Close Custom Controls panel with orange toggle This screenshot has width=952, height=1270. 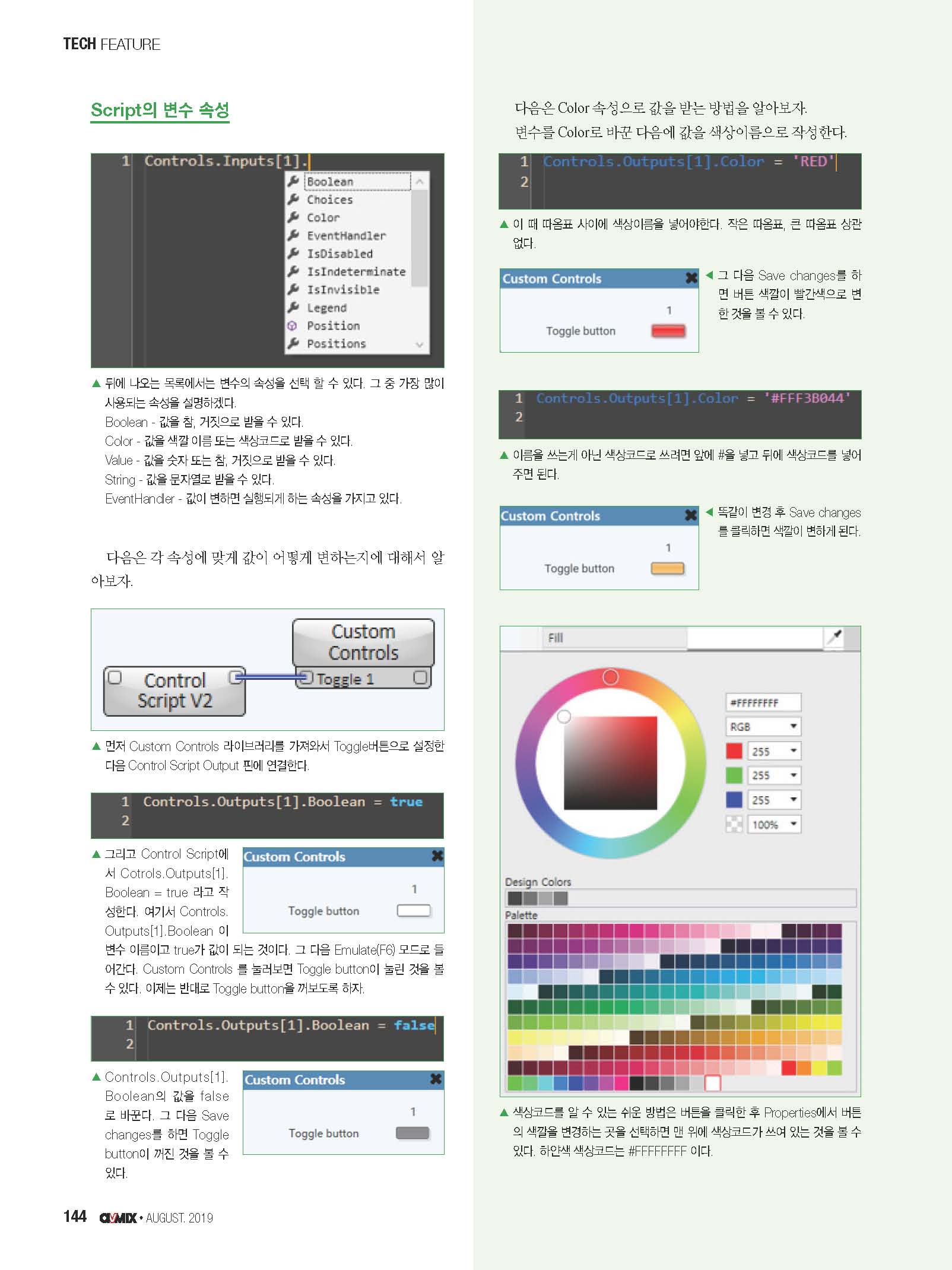pos(691,515)
